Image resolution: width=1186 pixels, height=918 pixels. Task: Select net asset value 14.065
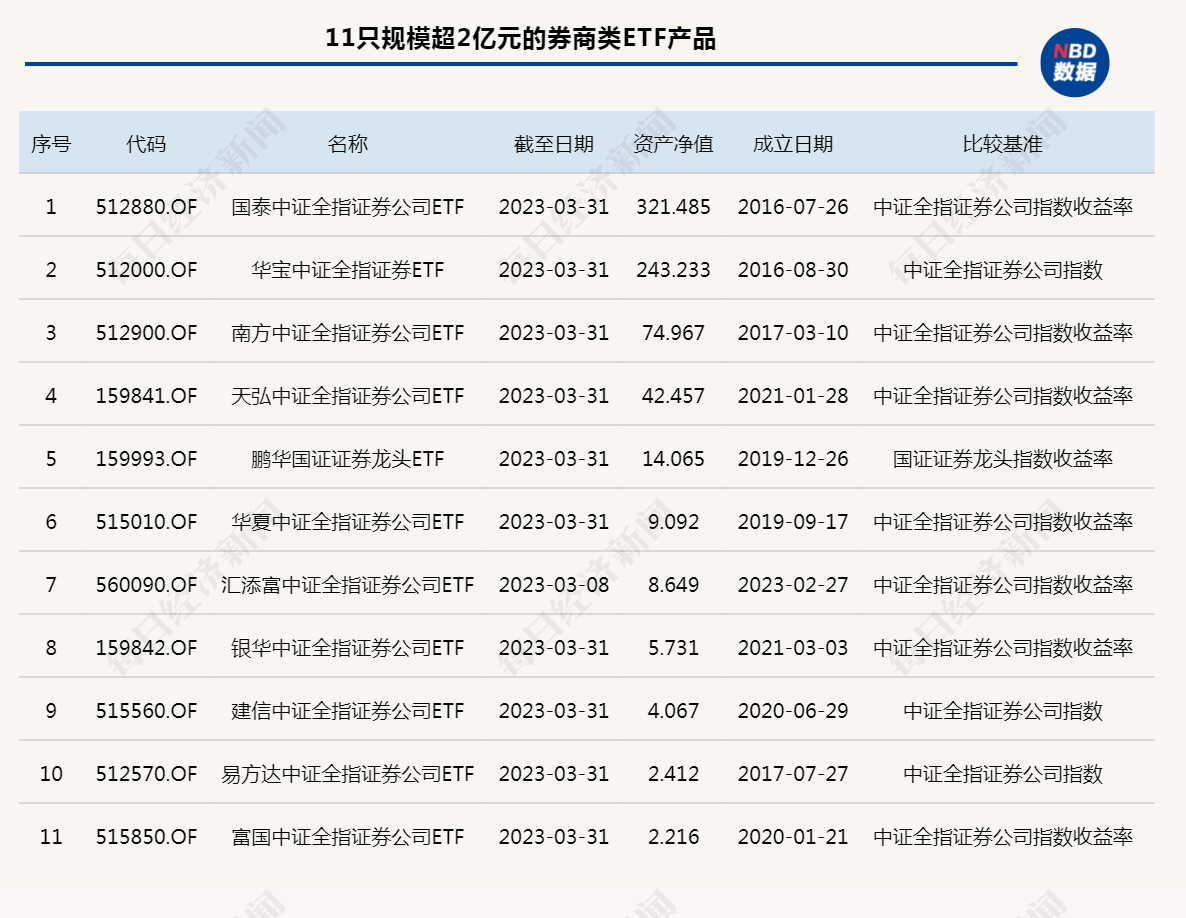click(x=673, y=458)
